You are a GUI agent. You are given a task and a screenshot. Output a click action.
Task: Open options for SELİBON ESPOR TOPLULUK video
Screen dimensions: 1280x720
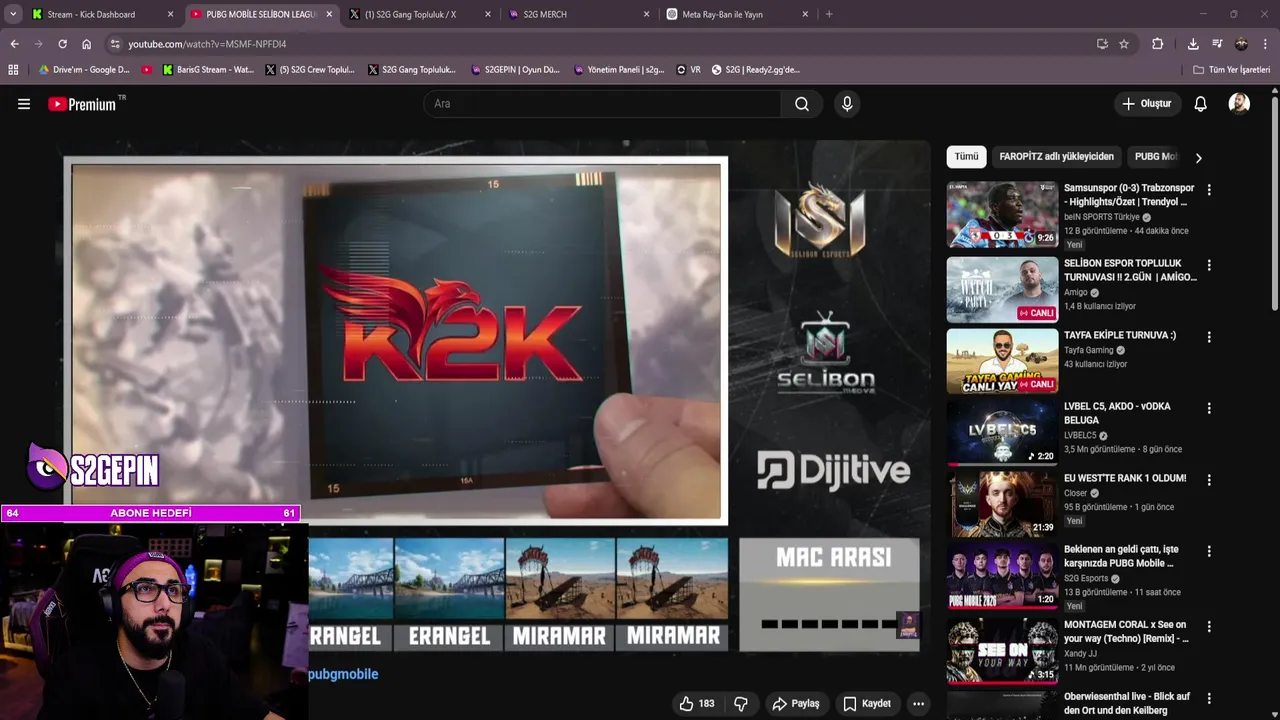pos(1208,266)
